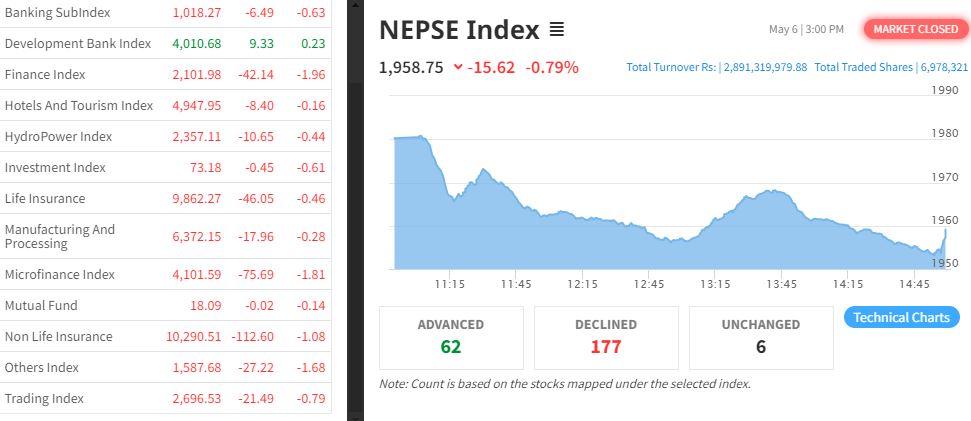Image resolution: width=971 pixels, height=421 pixels.
Task: Select the Unchanged stocks count box
Action: 760,336
